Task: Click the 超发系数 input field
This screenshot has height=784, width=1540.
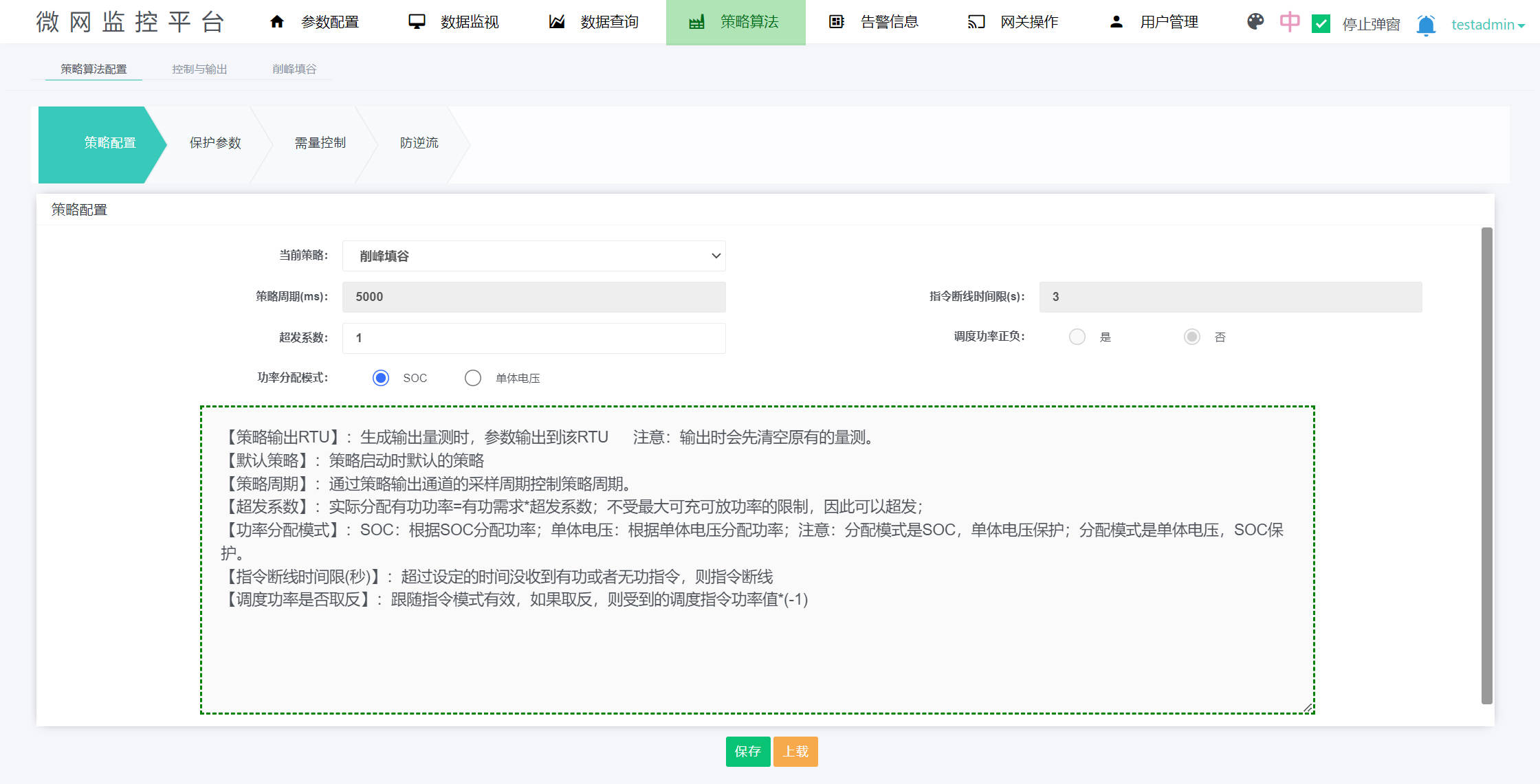Action: (533, 338)
